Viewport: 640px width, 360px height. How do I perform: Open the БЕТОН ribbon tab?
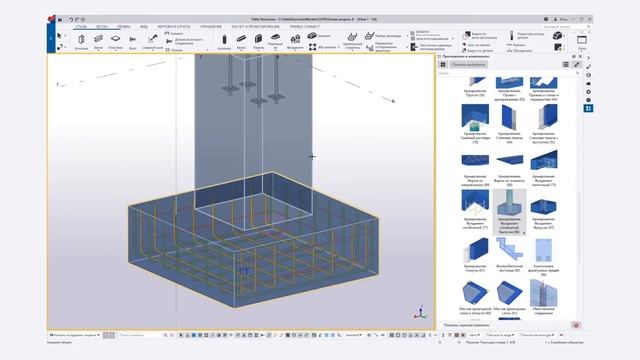(x=102, y=27)
